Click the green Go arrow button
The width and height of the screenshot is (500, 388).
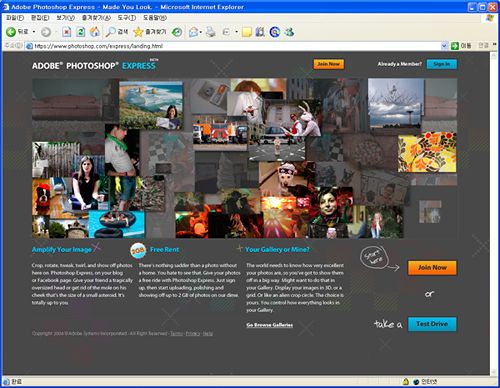[455, 46]
